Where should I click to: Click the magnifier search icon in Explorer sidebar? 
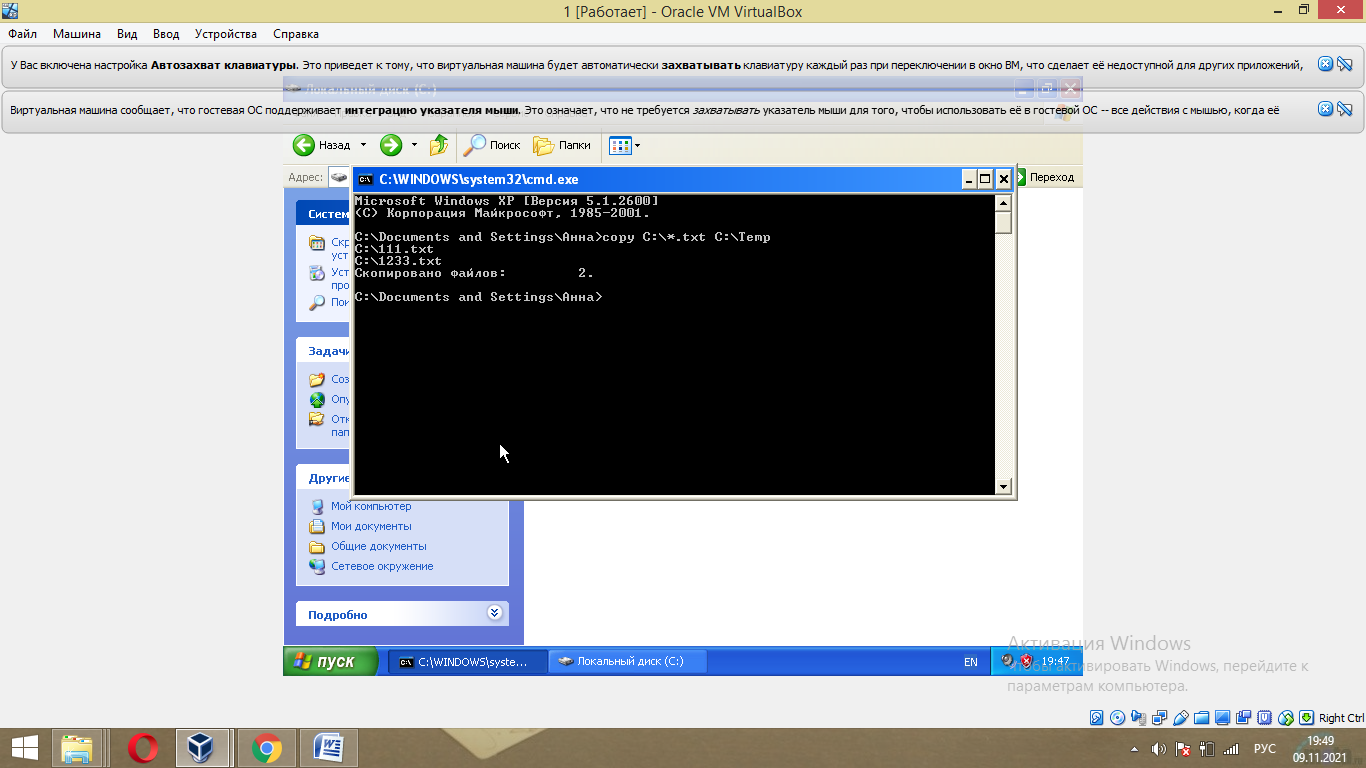pos(317,302)
